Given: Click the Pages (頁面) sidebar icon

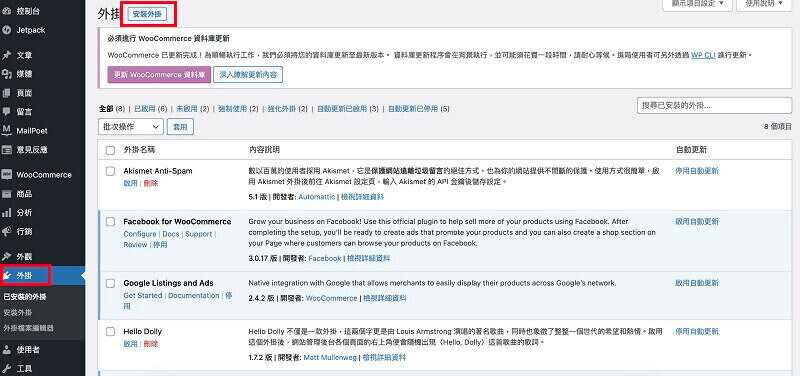Looking at the screenshot, I should click(7, 93).
